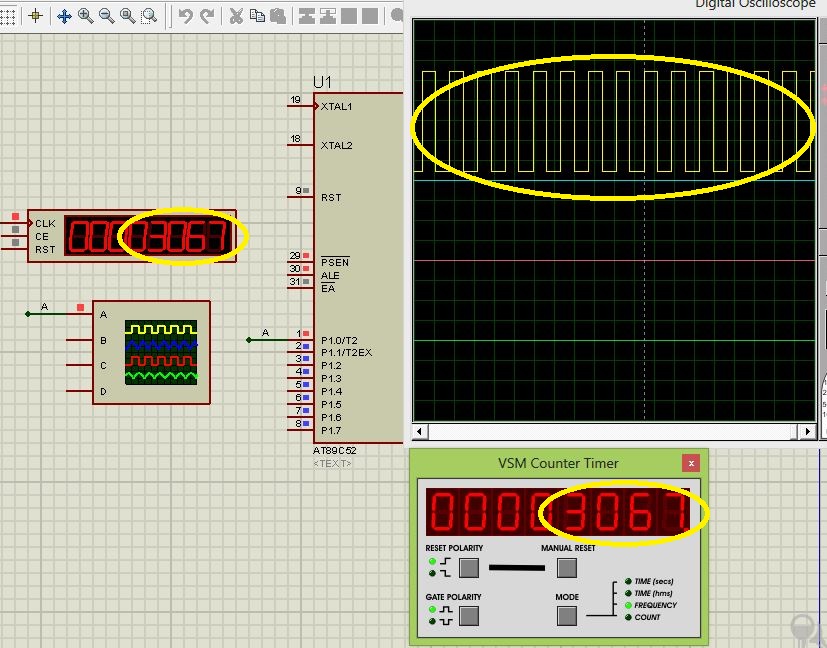827x648 pixels.
Task: Click the paste clipboard icon
Action: (x=278, y=16)
